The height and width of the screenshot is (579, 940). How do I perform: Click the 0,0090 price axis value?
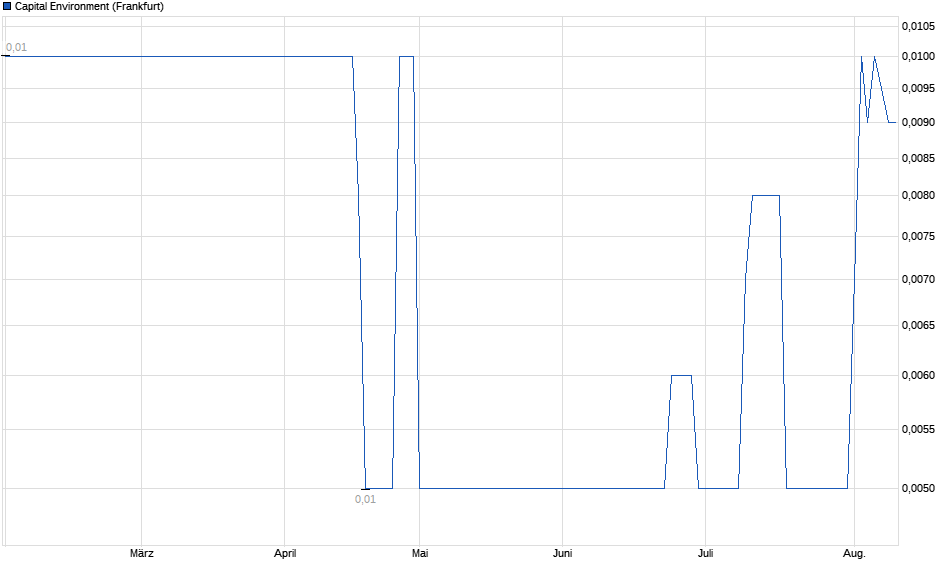[918, 122]
